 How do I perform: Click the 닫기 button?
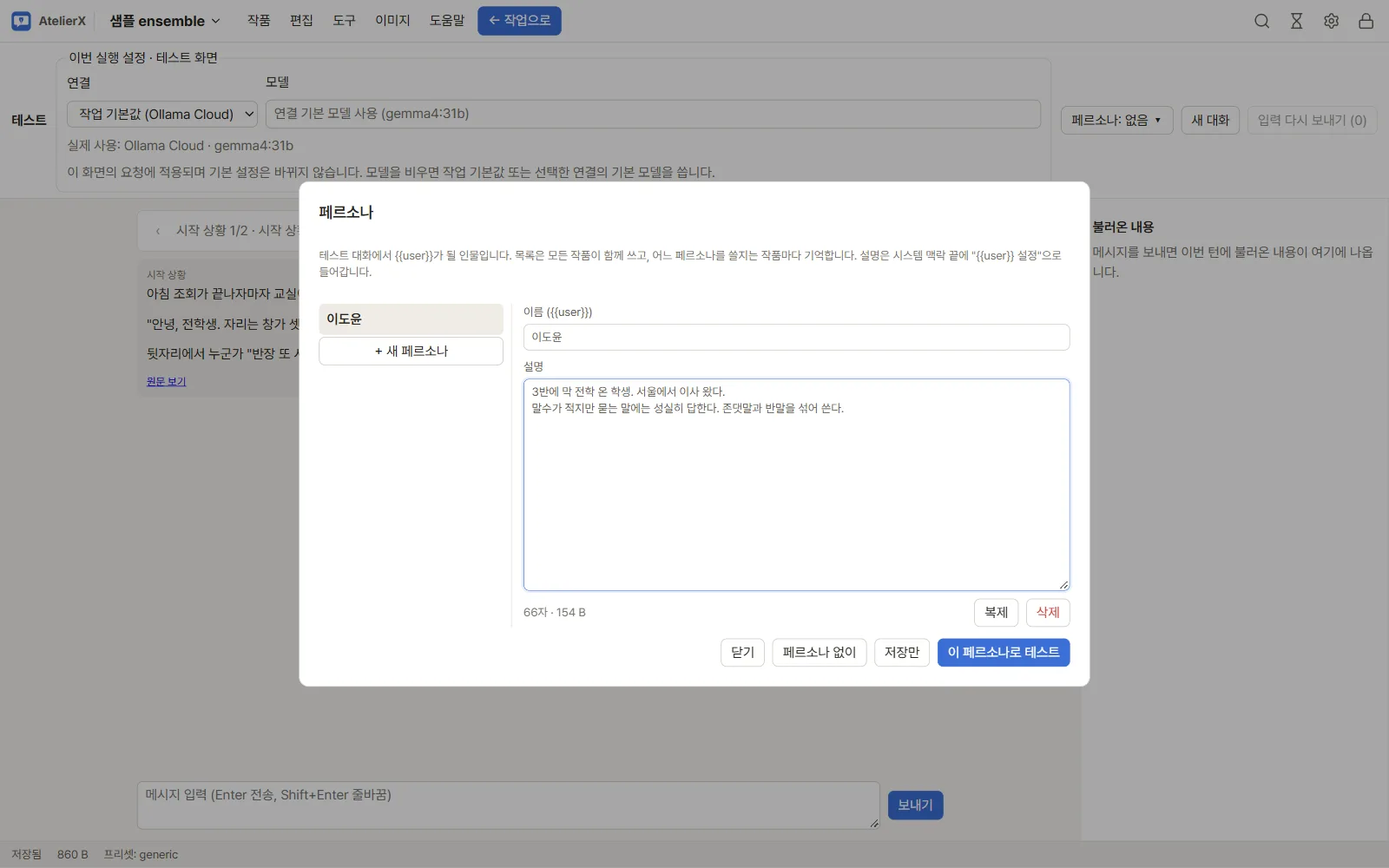click(742, 652)
